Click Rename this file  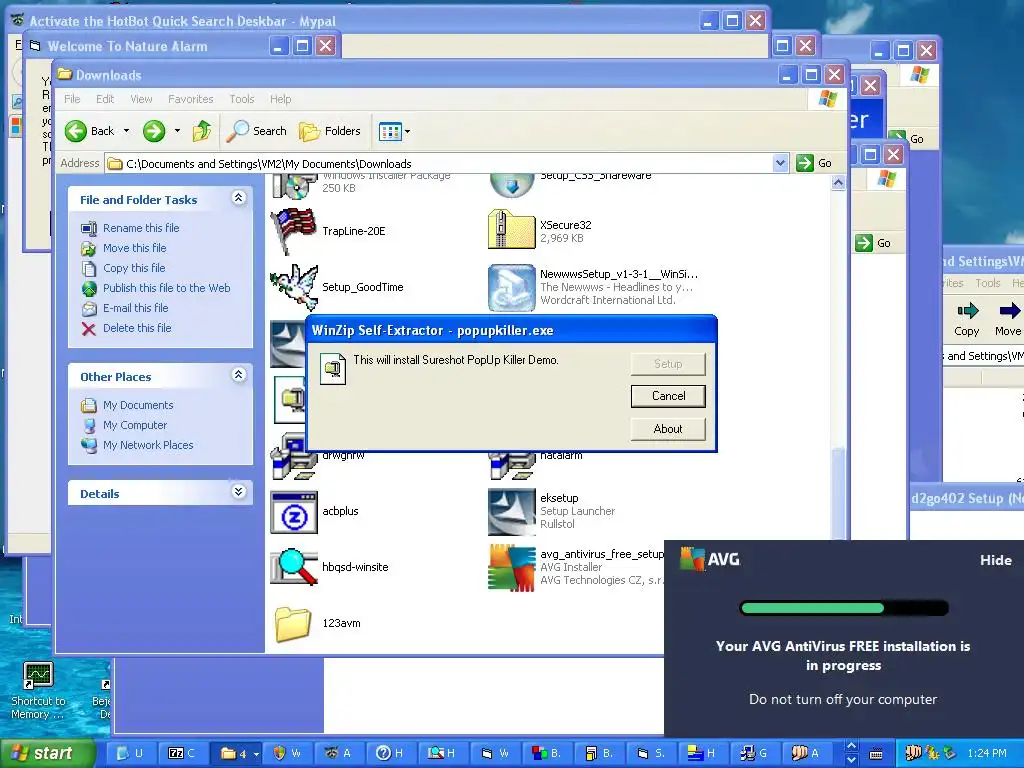click(x=141, y=228)
